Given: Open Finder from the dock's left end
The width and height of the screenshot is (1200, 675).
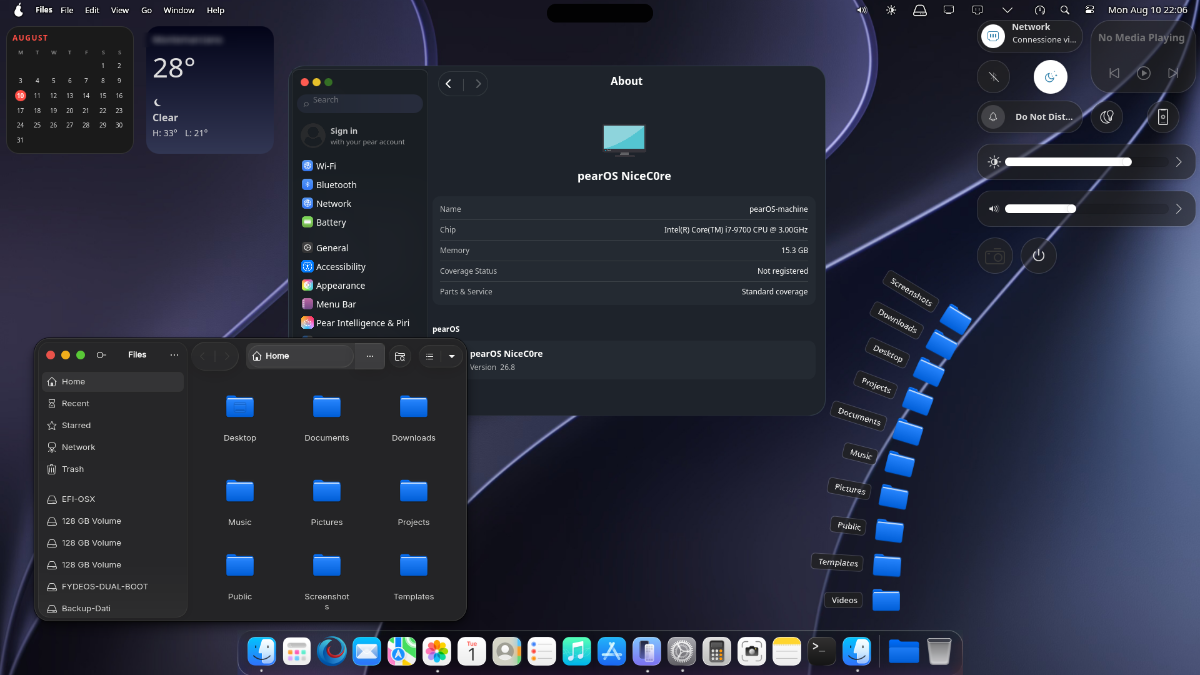Looking at the screenshot, I should [262, 651].
